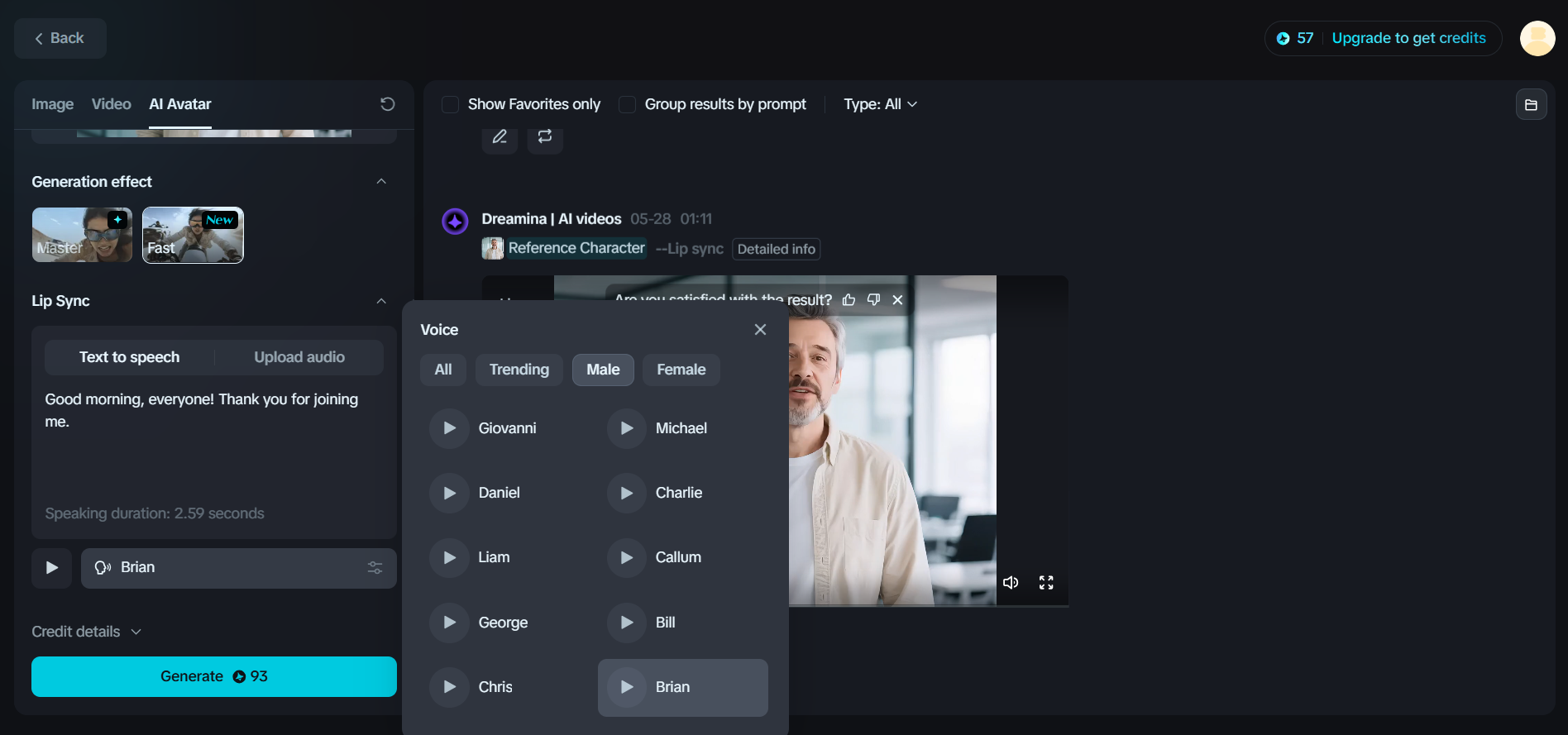Click the edit pencil icon
Viewport: 1568px width, 735px height.
pyautogui.click(x=500, y=137)
